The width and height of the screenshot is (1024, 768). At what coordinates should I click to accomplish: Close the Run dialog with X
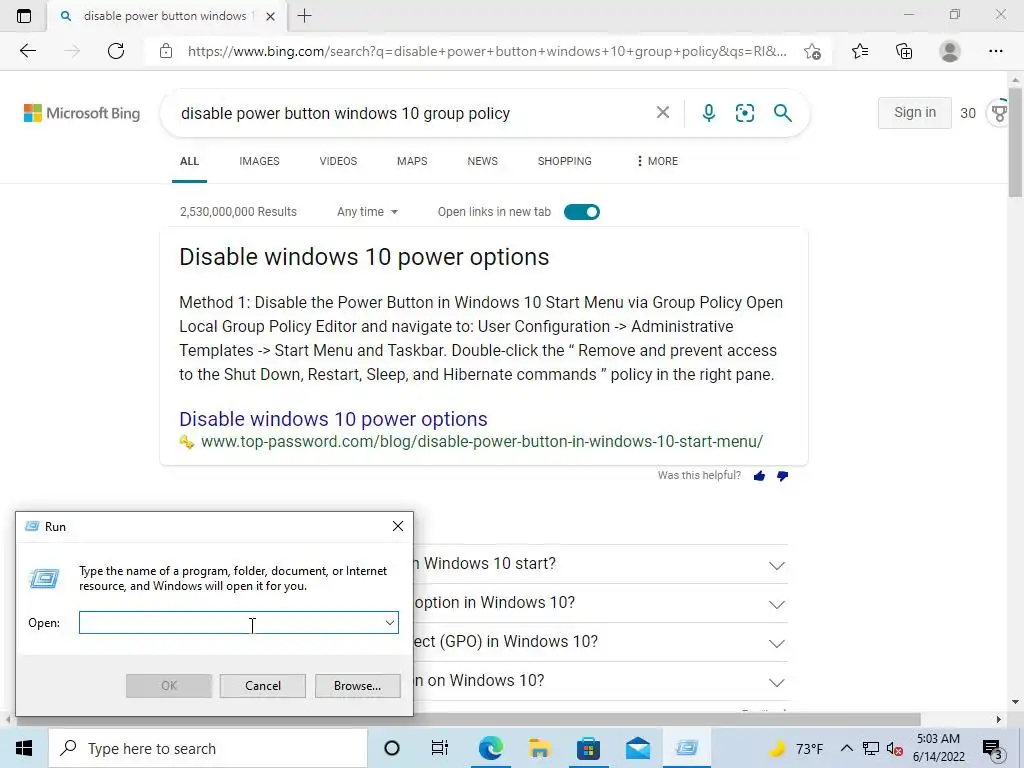tap(398, 526)
